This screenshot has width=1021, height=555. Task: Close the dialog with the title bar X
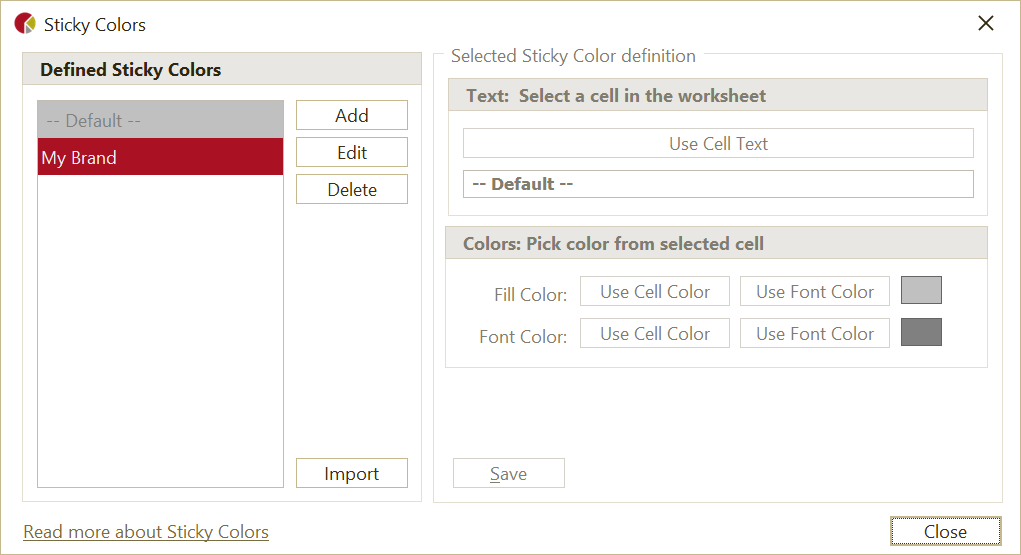986,24
